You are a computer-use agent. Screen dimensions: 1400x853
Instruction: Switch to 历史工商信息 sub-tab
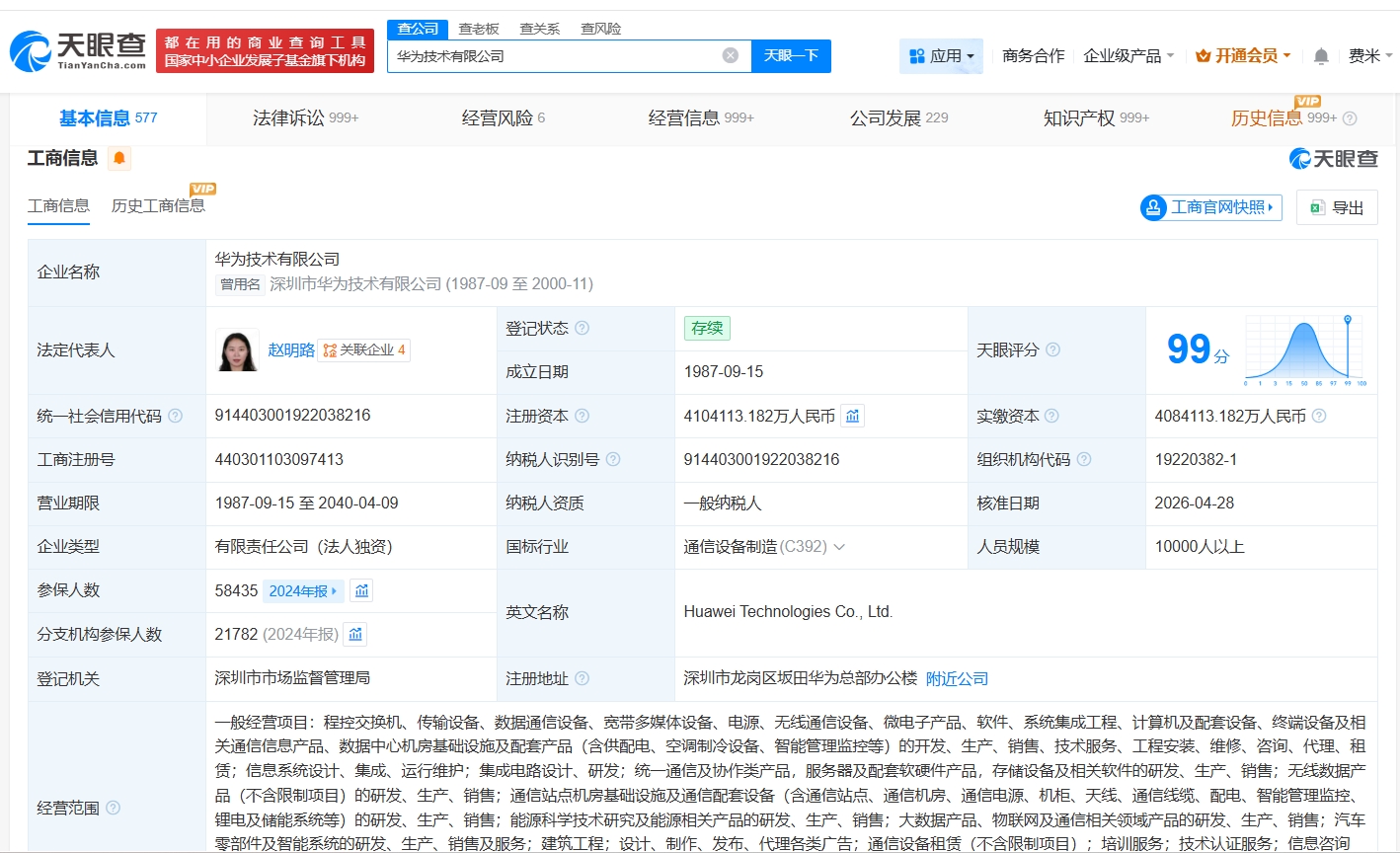158,205
